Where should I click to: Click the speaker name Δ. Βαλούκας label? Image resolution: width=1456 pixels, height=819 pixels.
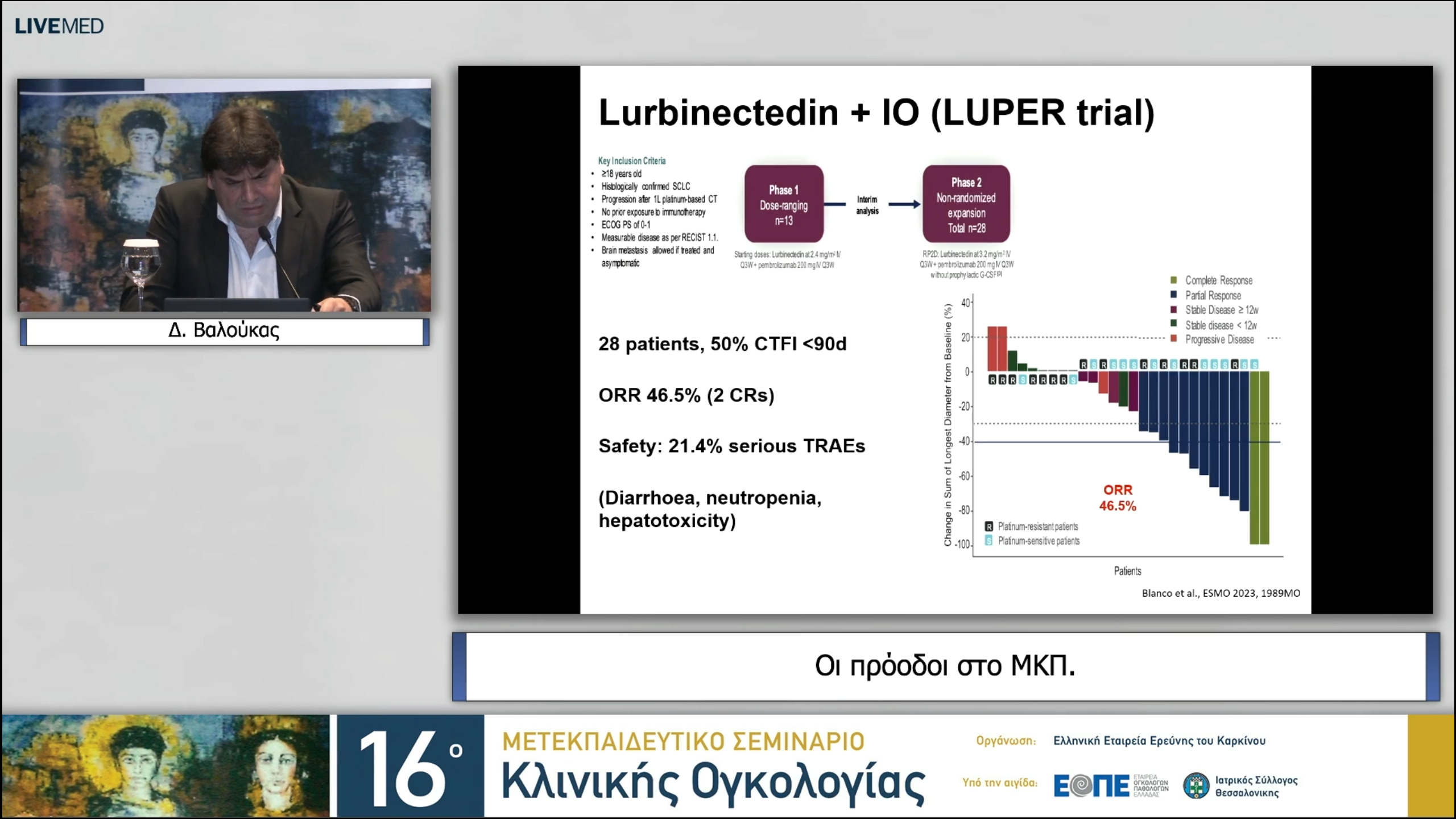click(224, 330)
